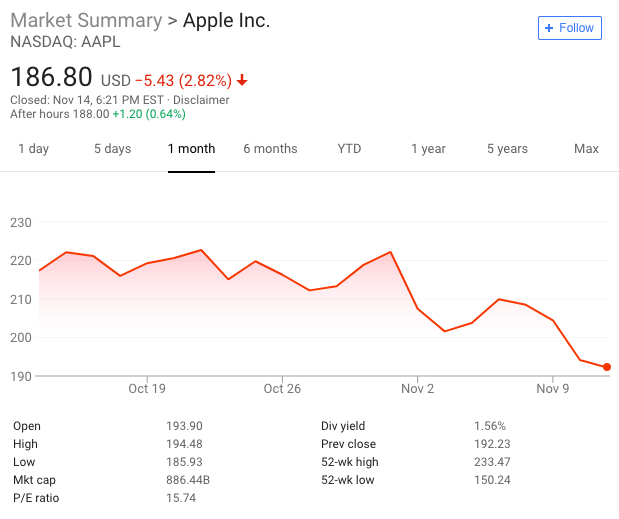Select the 1 month tab
The width and height of the screenshot is (619, 519).
[191, 149]
